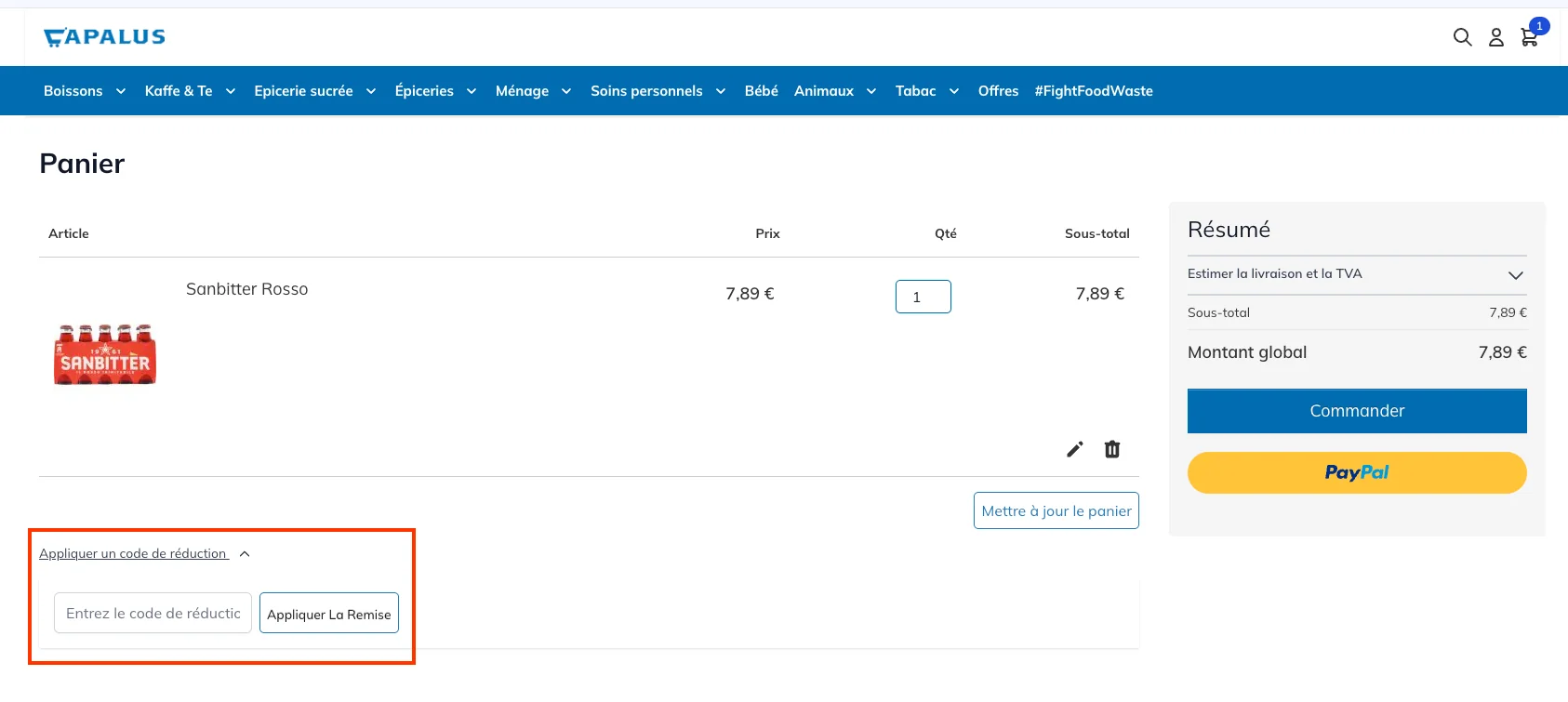Click the user account icon

coord(1495,37)
